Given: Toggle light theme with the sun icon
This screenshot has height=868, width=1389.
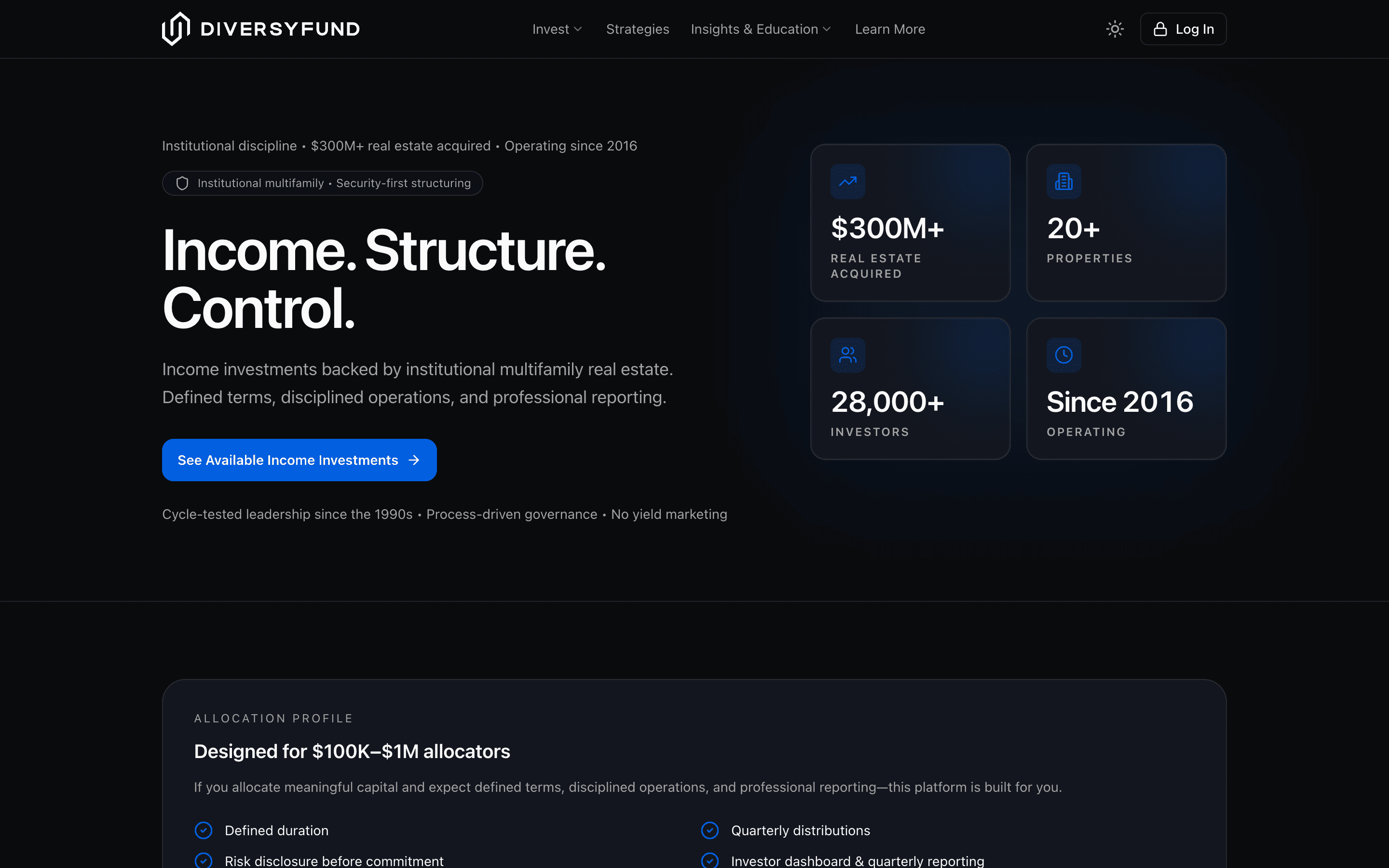Looking at the screenshot, I should tap(1115, 29).
